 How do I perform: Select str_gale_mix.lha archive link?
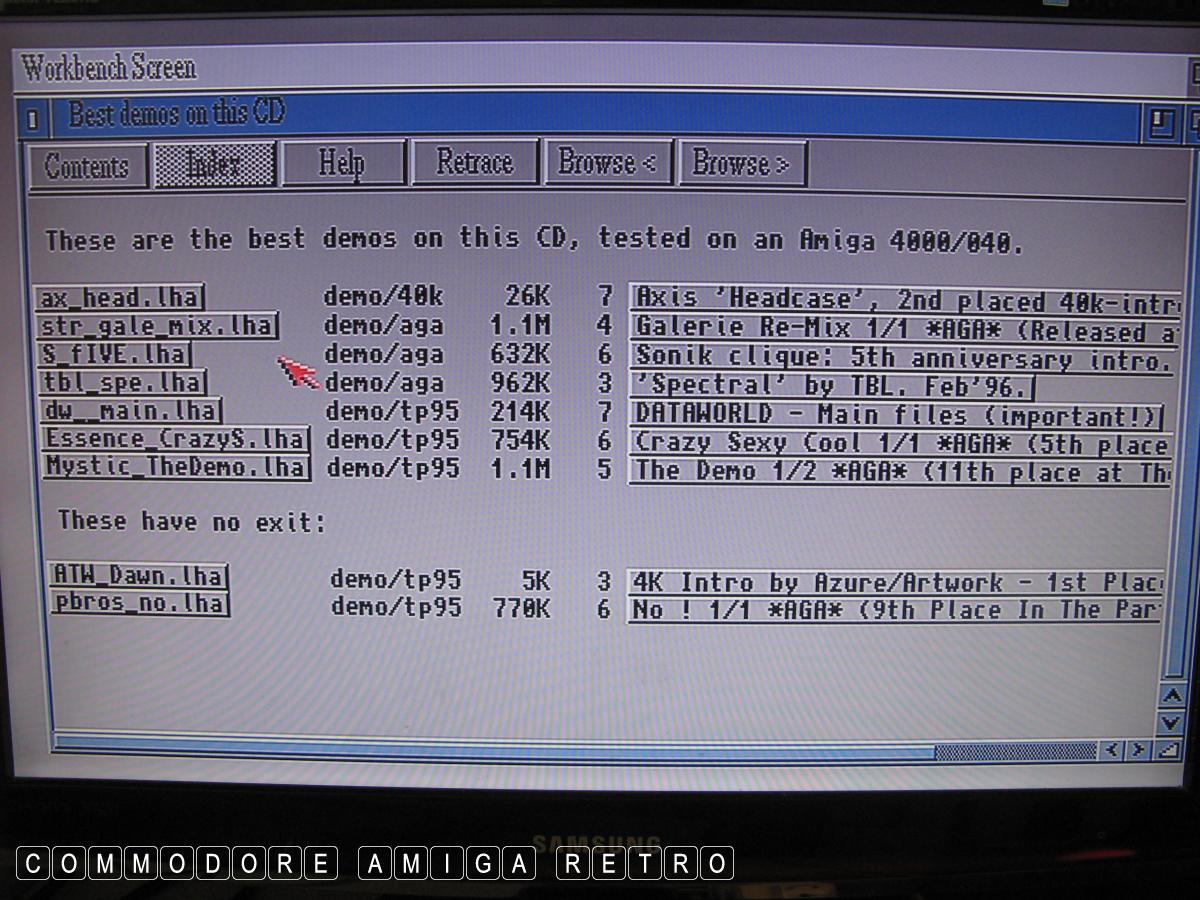[x=156, y=326]
